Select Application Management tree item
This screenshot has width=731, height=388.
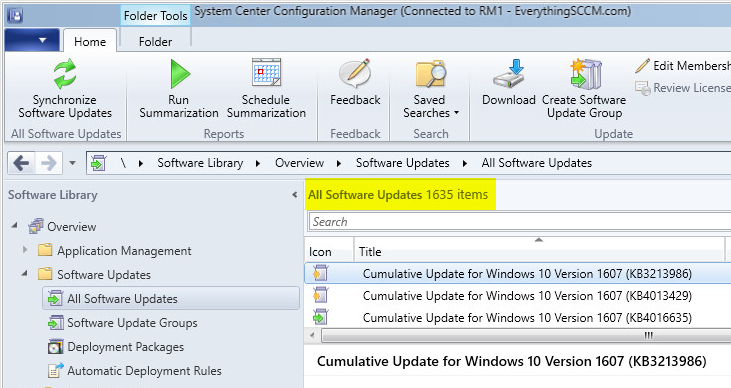[124, 250]
